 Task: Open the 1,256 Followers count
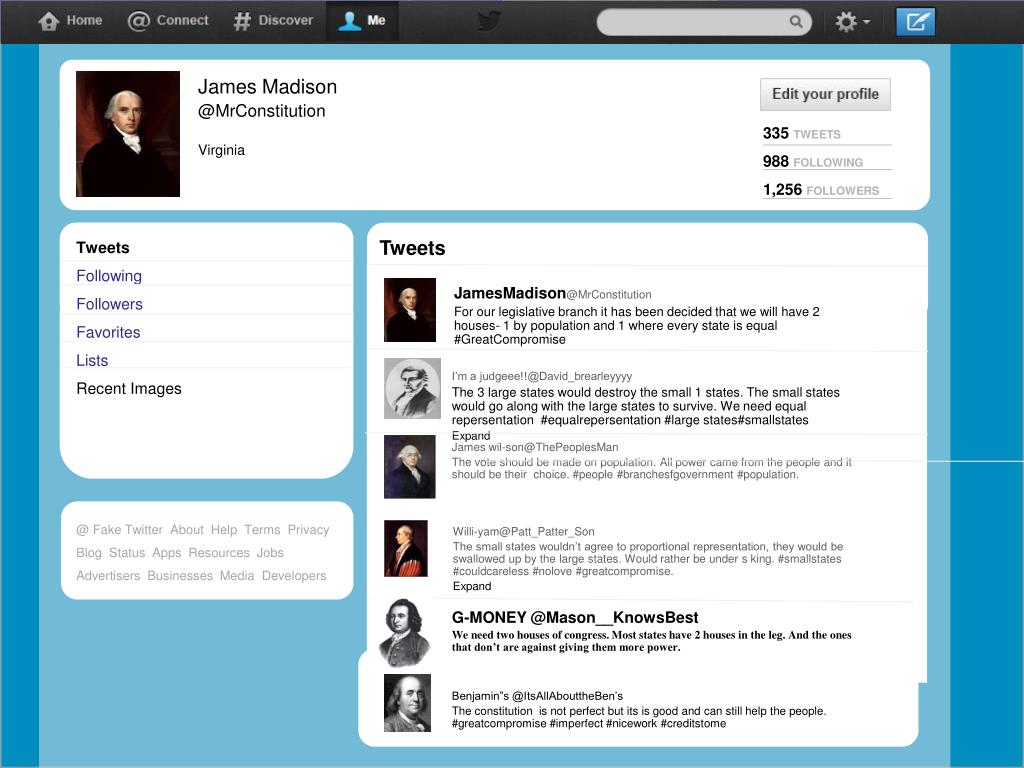coord(821,189)
